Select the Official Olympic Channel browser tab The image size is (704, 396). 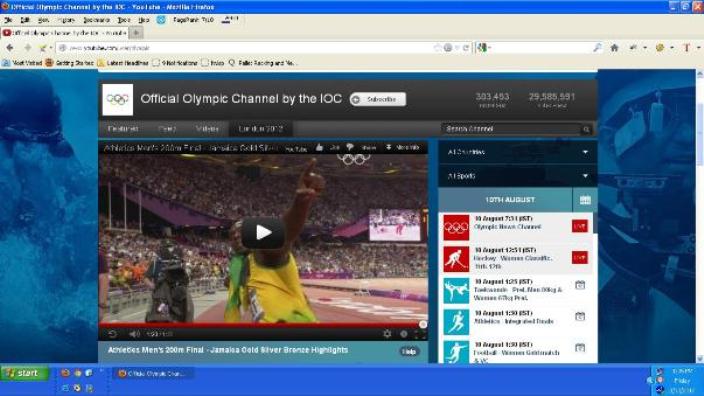(x=64, y=33)
